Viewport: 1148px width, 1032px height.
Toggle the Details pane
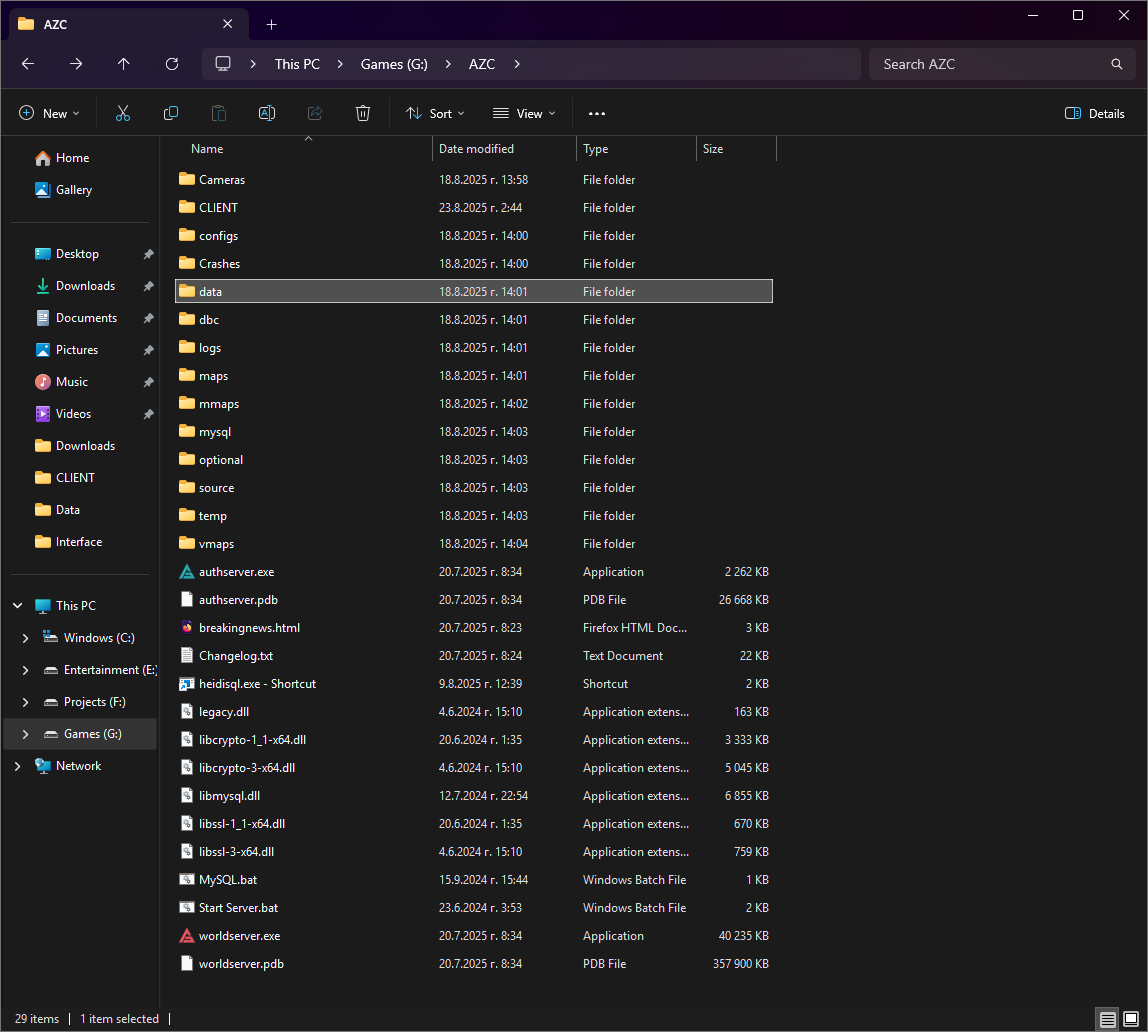(x=1095, y=113)
